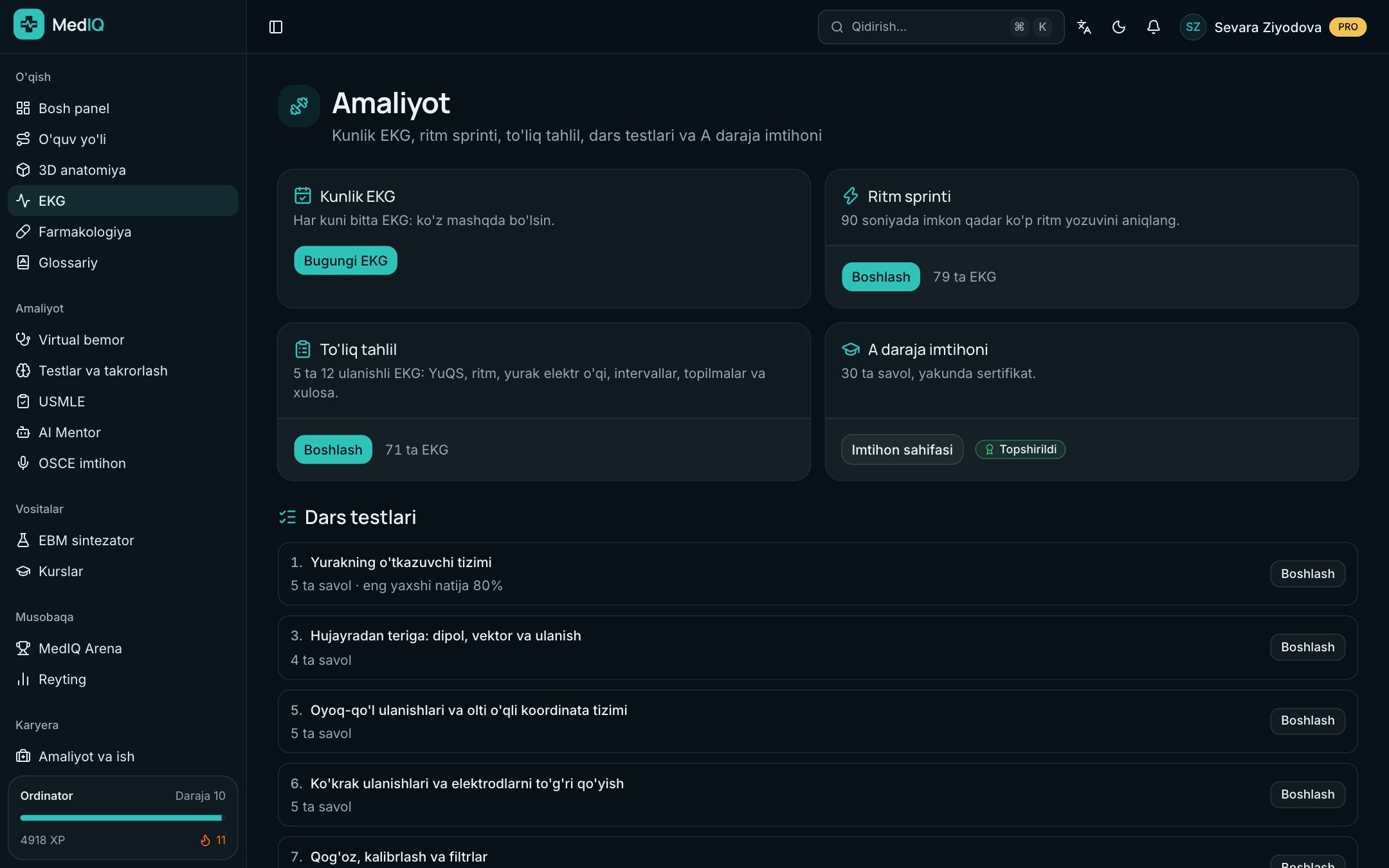Open Imtihon sahifasi button
The width and height of the screenshot is (1389, 868).
pyautogui.click(x=902, y=449)
